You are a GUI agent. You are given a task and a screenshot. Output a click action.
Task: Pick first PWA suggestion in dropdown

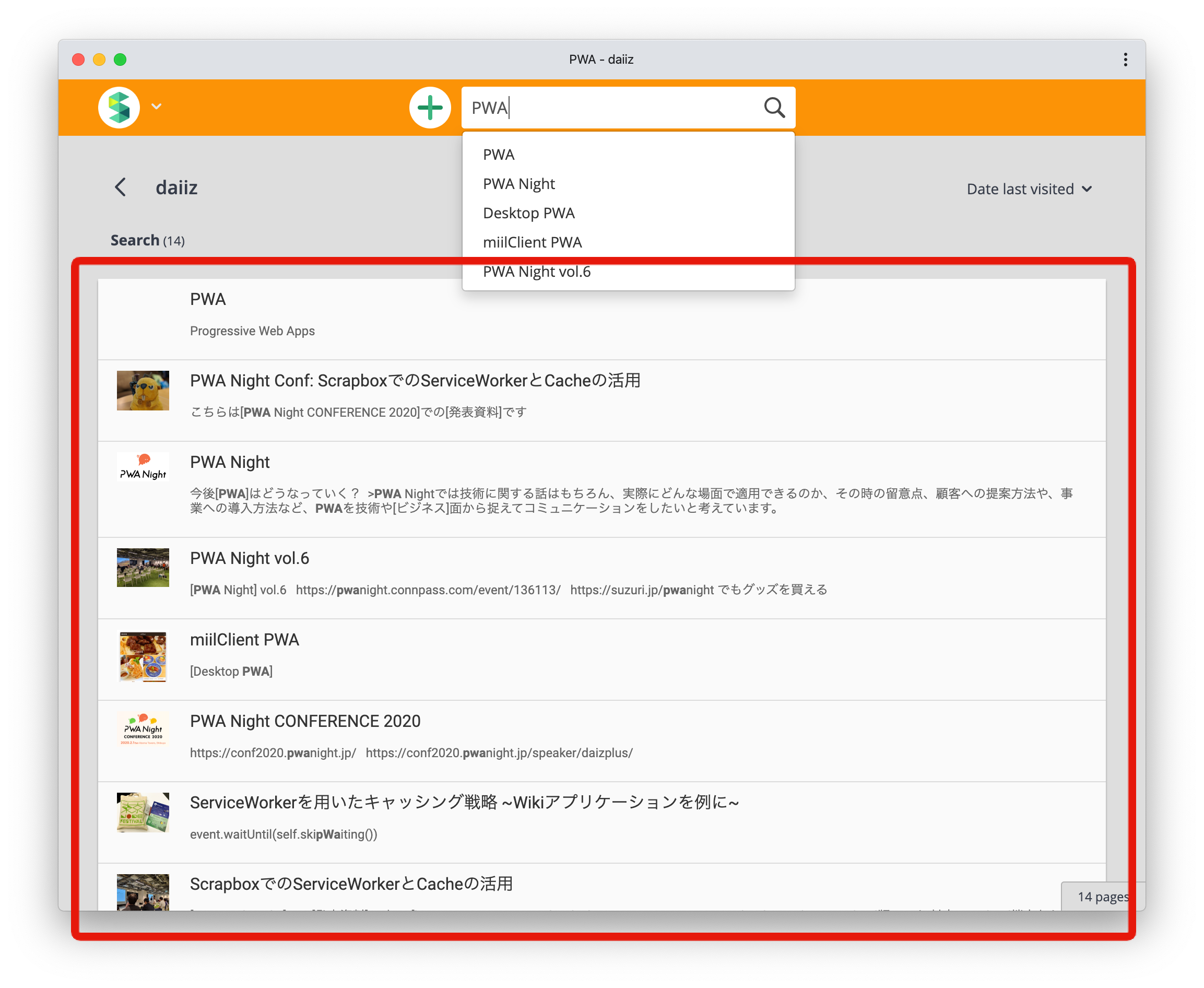[499, 155]
